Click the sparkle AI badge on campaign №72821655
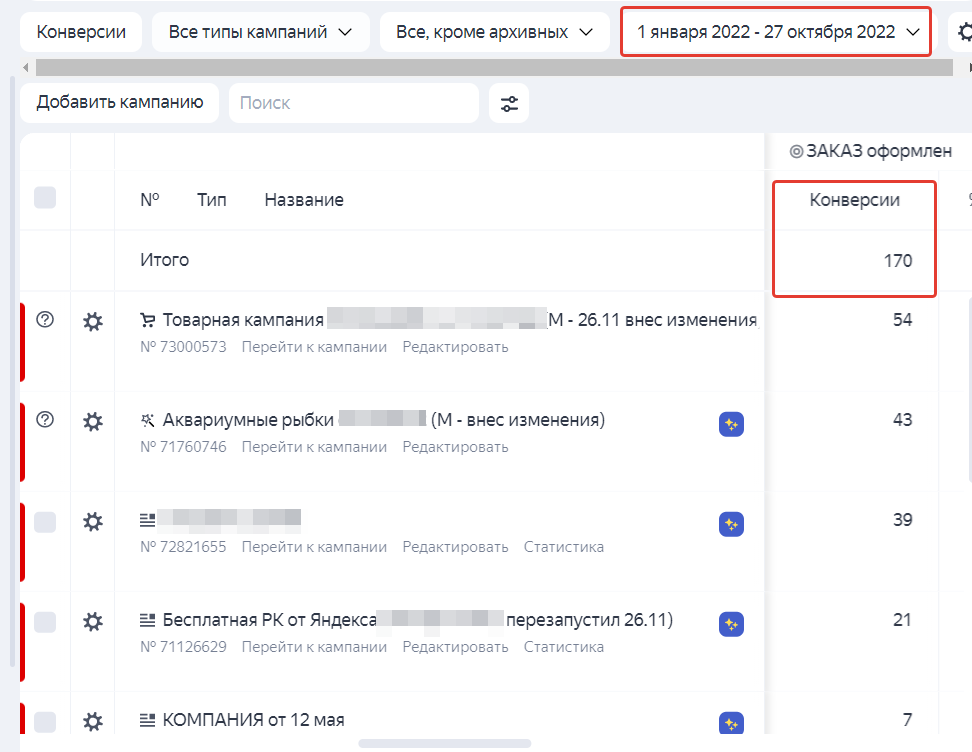This screenshot has width=972, height=752. [731, 524]
